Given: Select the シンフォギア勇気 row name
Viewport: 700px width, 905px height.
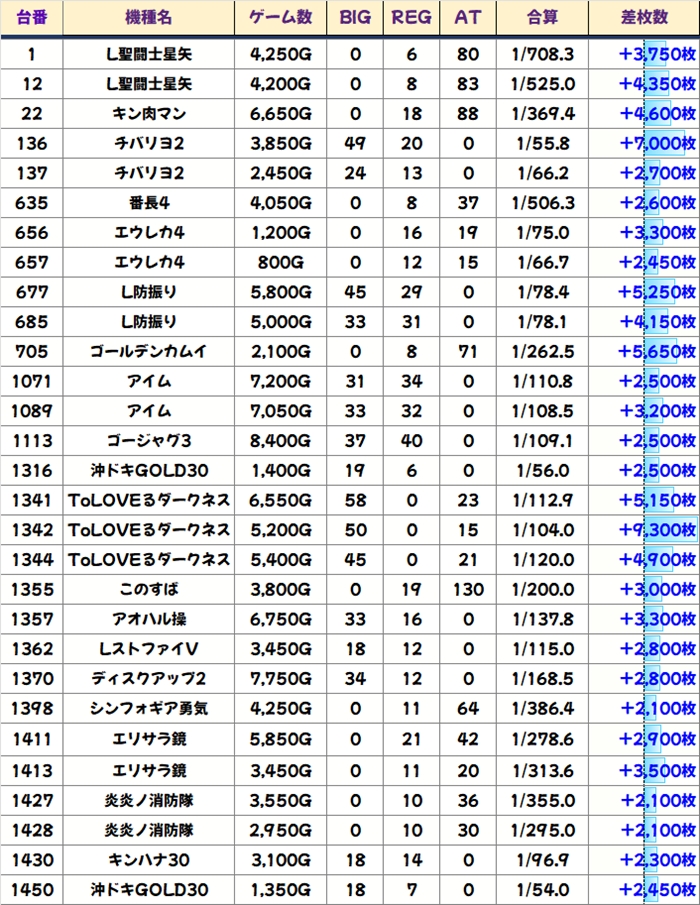Looking at the screenshot, I should [x=149, y=707].
